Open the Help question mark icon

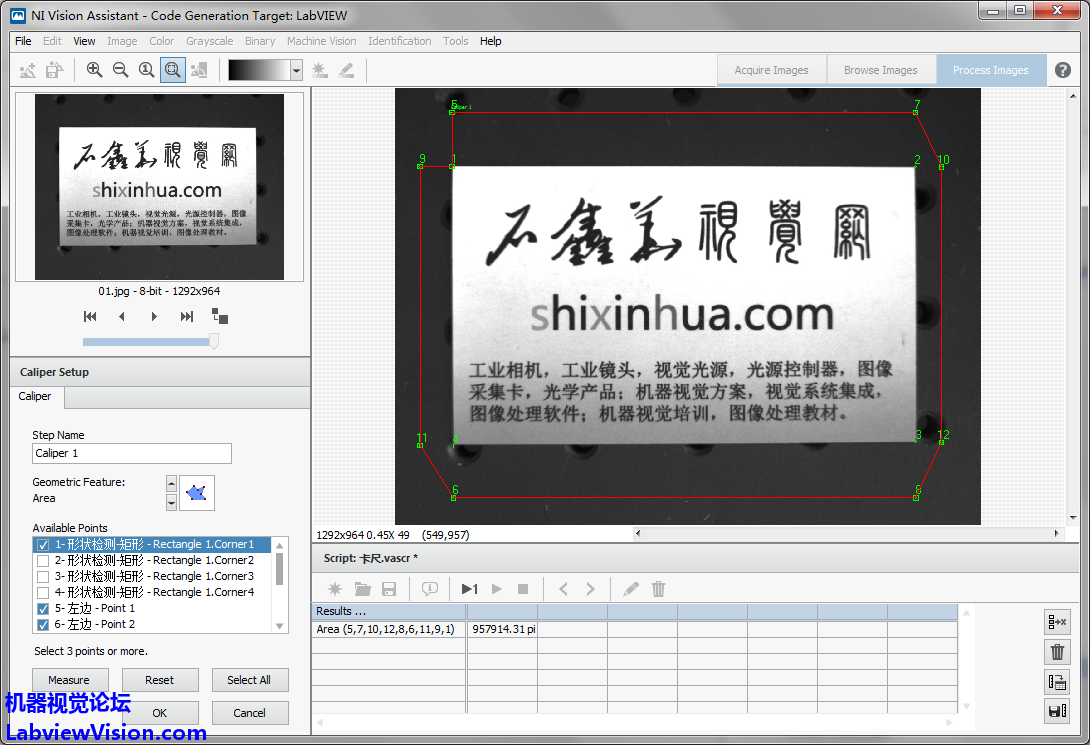[1062, 70]
